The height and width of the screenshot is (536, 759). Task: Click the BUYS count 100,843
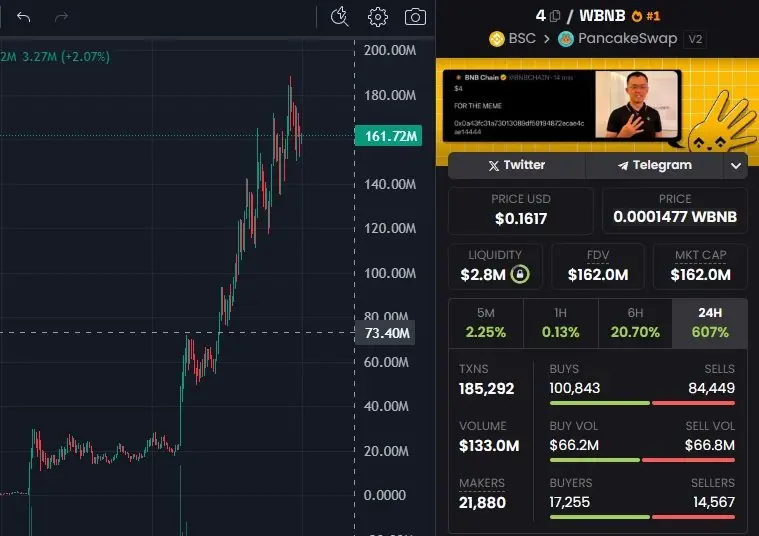575,388
